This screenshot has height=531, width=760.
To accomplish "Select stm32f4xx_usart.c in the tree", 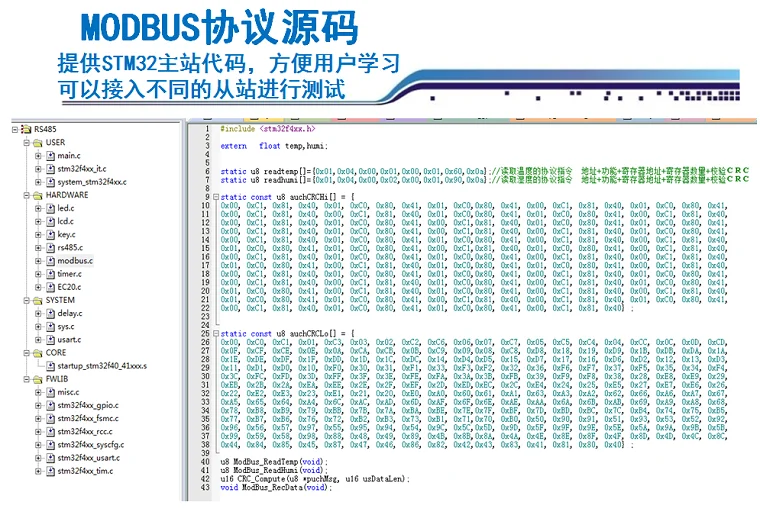I will (89, 458).
